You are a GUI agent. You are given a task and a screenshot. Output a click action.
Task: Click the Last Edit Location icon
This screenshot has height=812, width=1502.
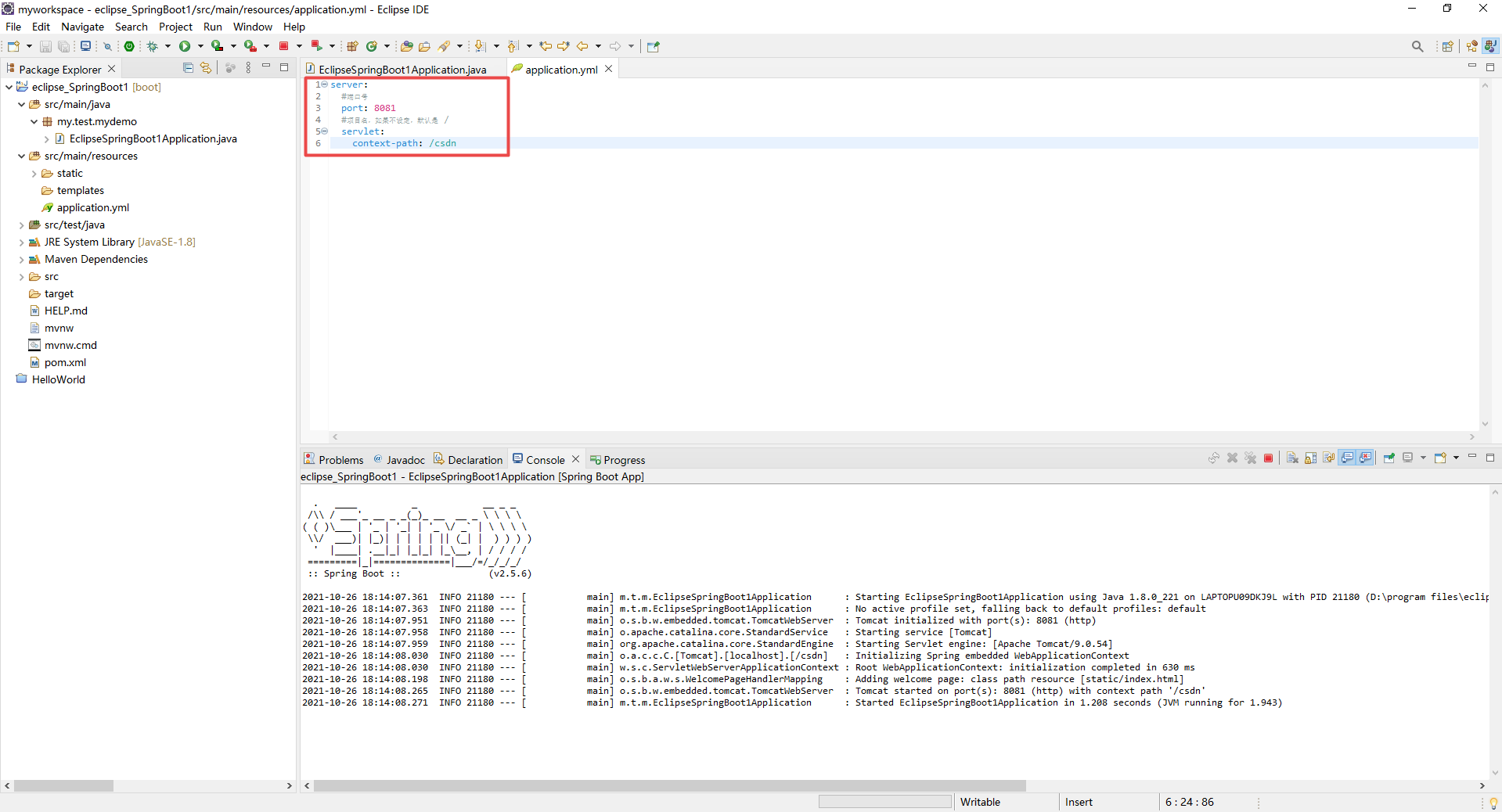pyautogui.click(x=546, y=46)
